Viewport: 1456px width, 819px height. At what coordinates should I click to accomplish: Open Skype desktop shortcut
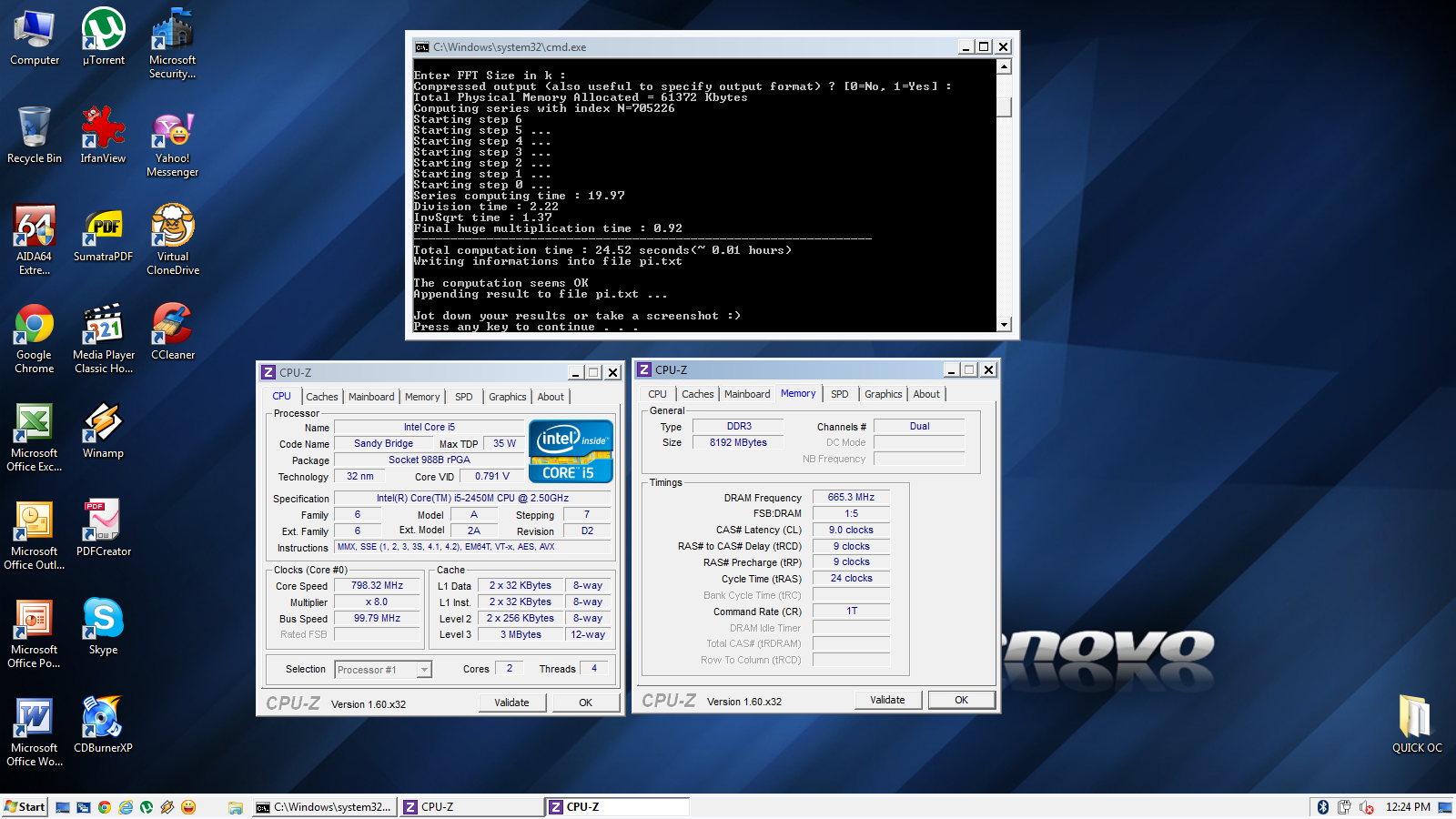coord(104,627)
